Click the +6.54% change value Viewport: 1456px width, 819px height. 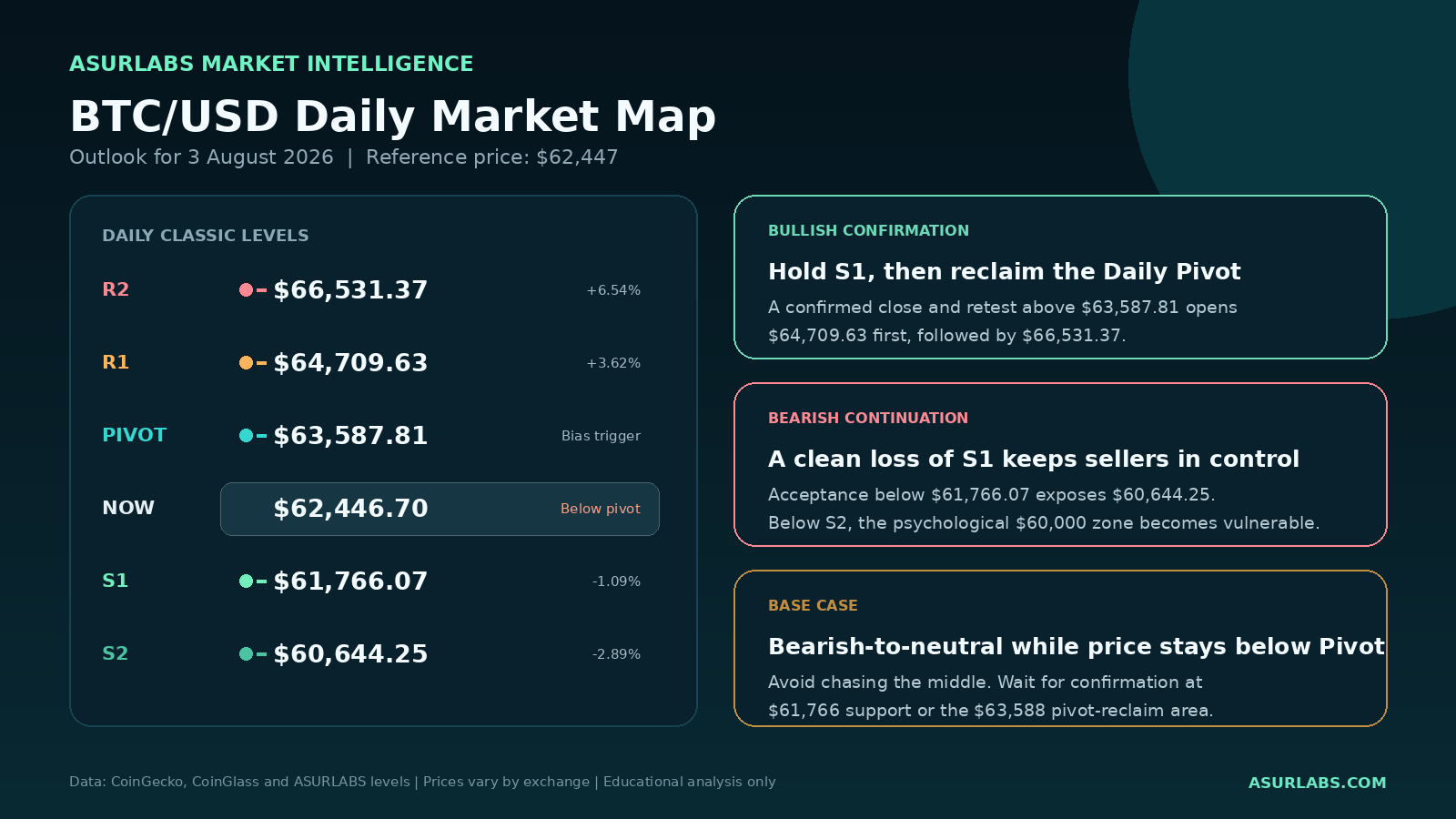click(613, 290)
